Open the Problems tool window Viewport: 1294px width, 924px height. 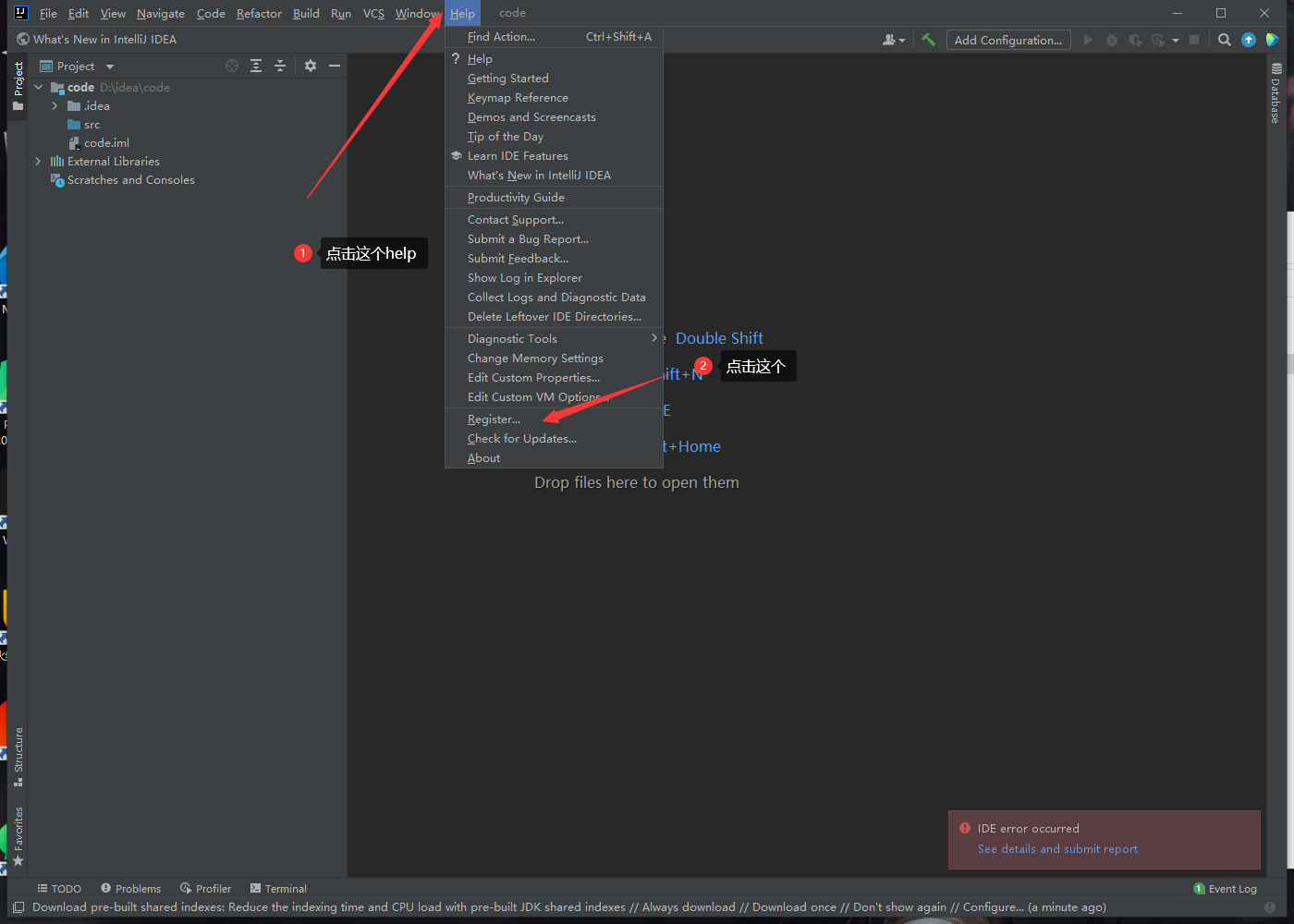coord(131,889)
